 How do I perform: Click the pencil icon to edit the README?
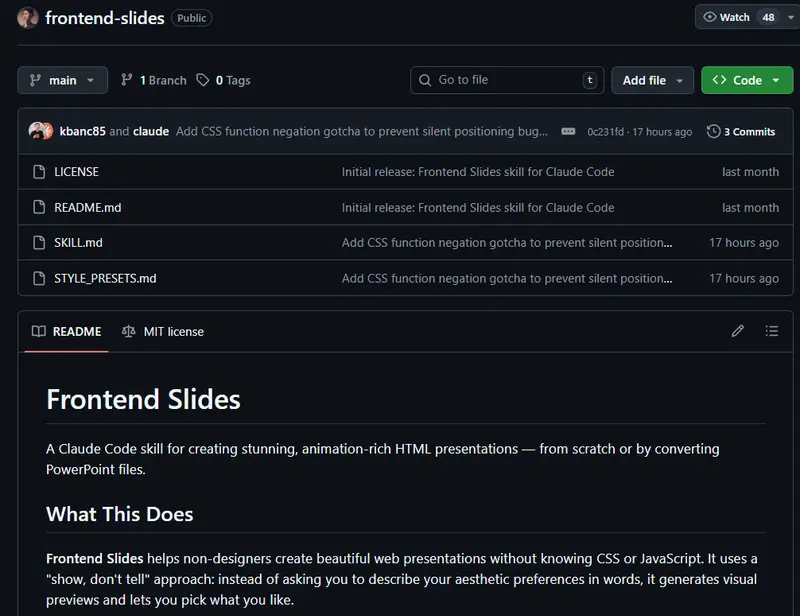pyautogui.click(x=738, y=331)
